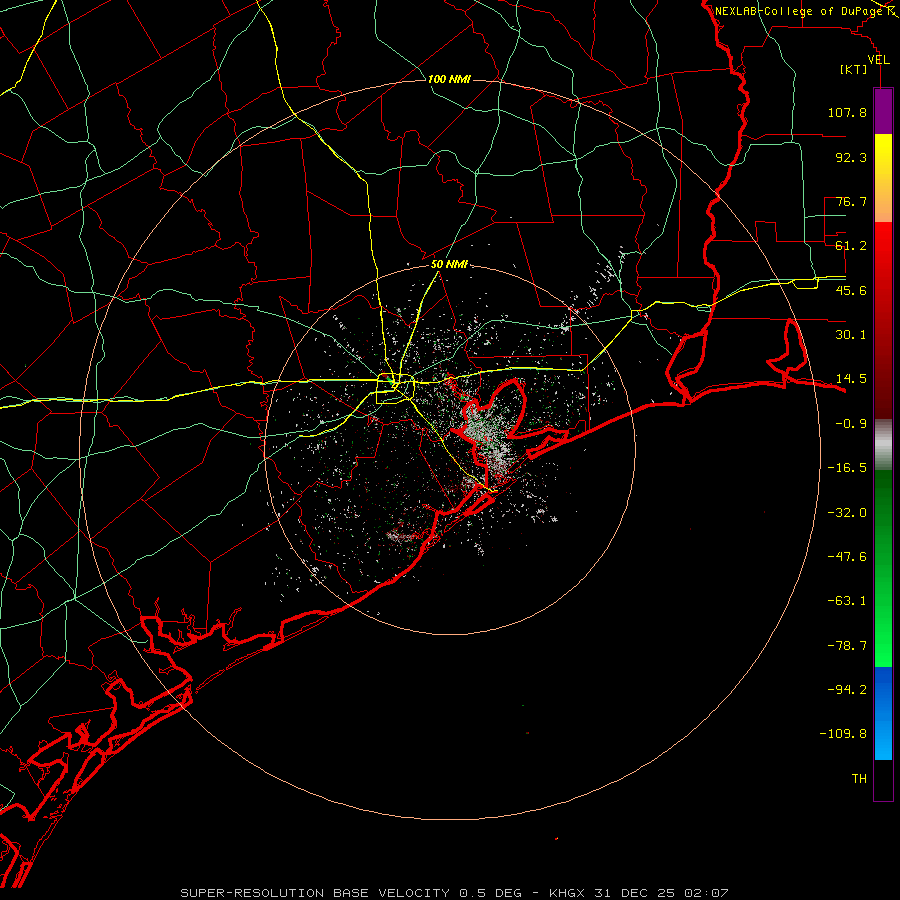This screenshot has width=900, height=900.
Task: Pick the red segment of the color bar
Action: pyautogui.click(x=883, y=320)
